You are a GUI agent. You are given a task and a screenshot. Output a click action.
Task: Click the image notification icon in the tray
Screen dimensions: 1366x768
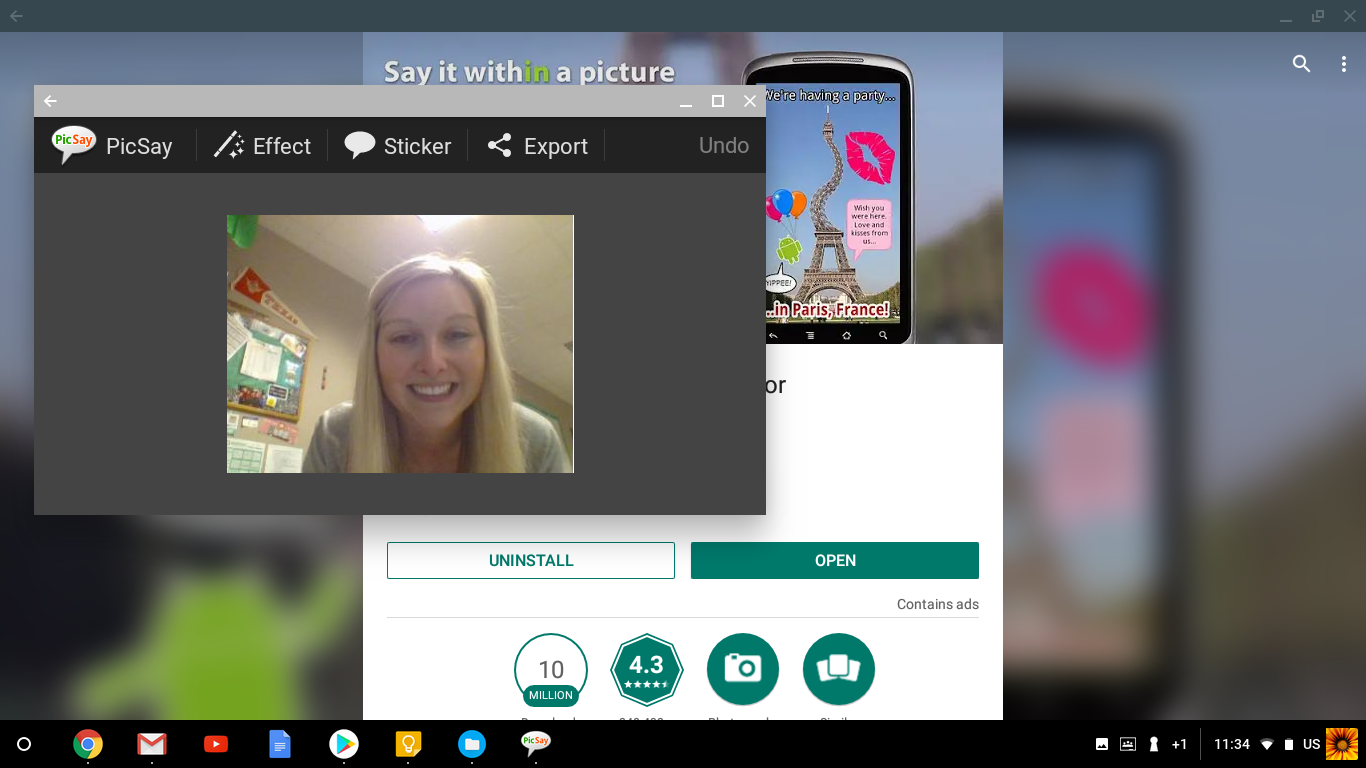coord(1102,744)
